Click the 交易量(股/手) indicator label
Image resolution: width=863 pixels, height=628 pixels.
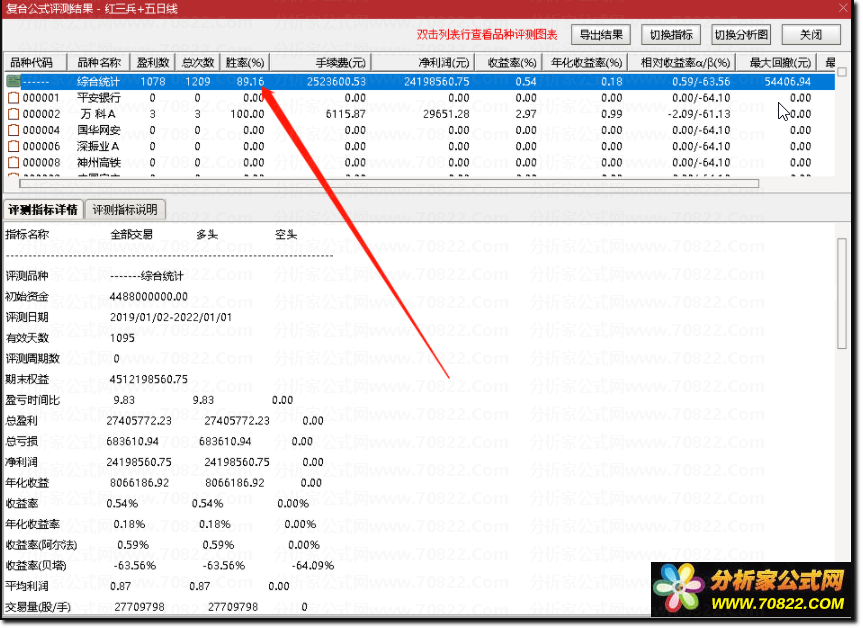tap(37, 607)
